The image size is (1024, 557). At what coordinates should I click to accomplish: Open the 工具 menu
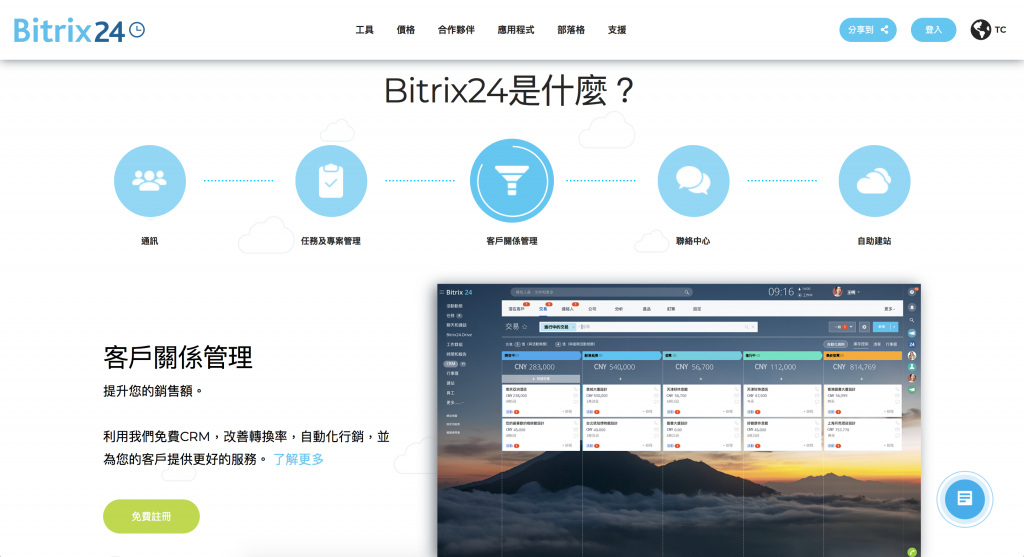click(364, 30)
